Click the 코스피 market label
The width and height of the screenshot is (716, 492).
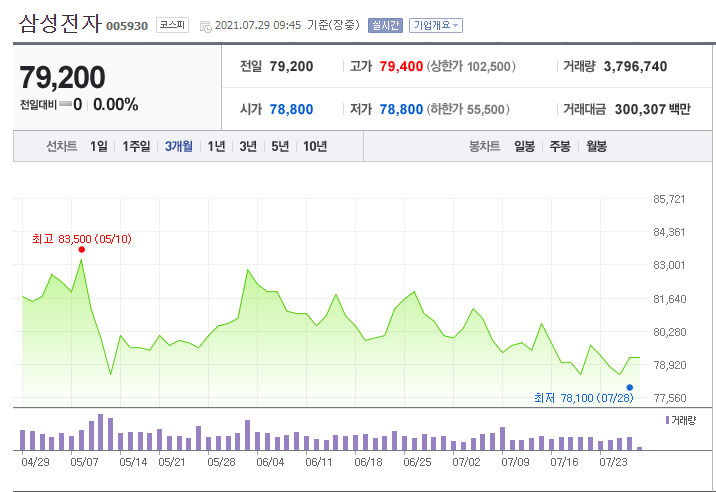point(172,25)
